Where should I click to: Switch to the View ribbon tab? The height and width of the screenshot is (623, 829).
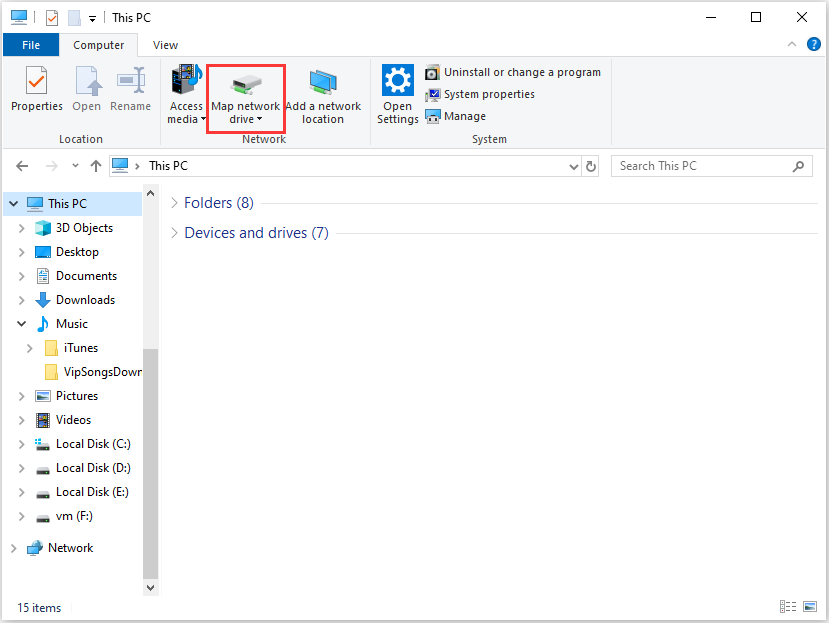click(x=164, y=44)
